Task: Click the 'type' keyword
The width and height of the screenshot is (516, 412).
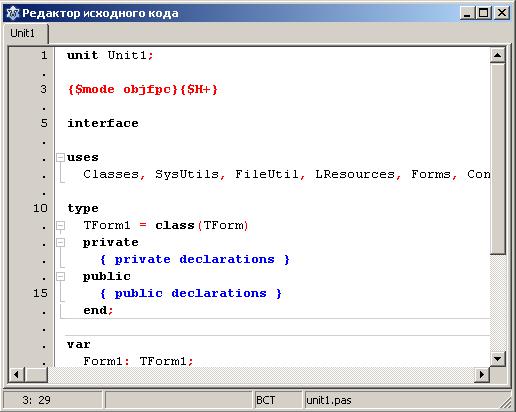Action: pyautogui.click(x=83, y=209)
